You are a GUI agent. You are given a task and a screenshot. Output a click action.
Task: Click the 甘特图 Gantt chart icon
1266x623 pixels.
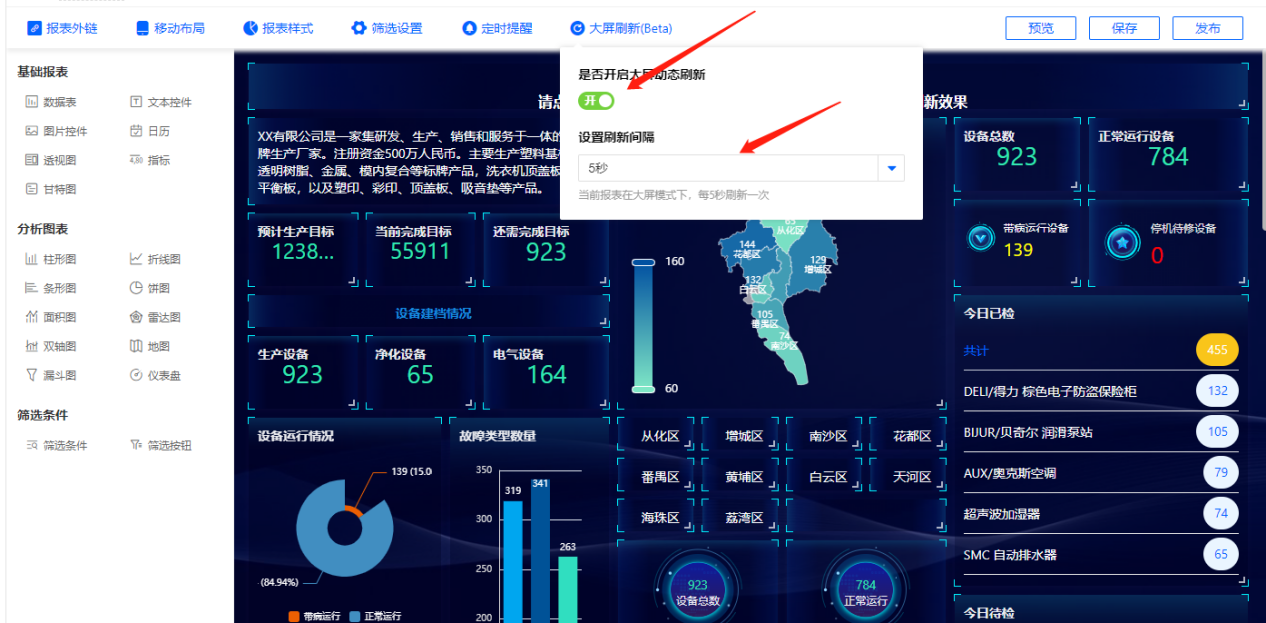coord(32,189)
